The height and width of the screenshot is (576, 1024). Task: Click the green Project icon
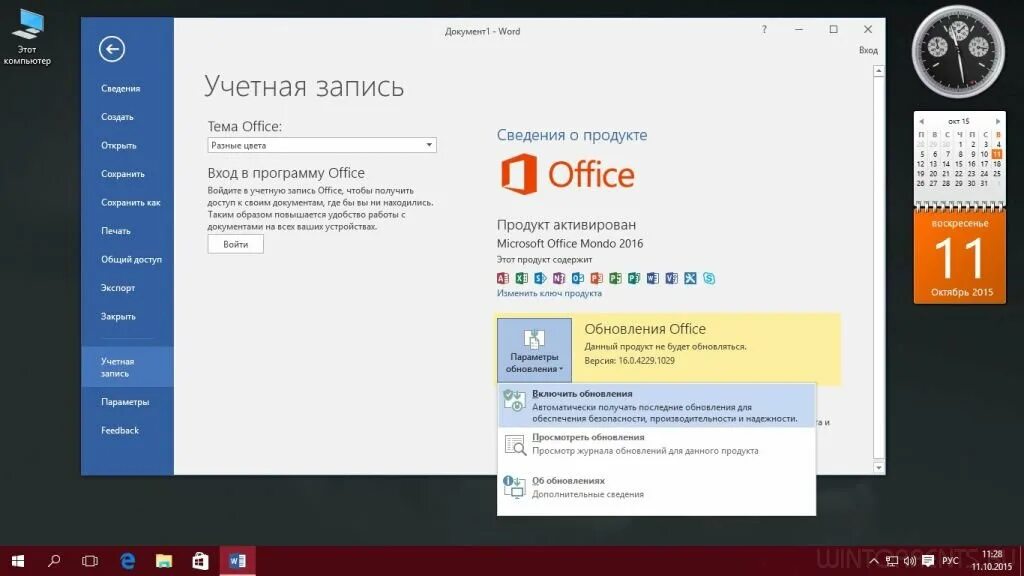click(615, 278)
